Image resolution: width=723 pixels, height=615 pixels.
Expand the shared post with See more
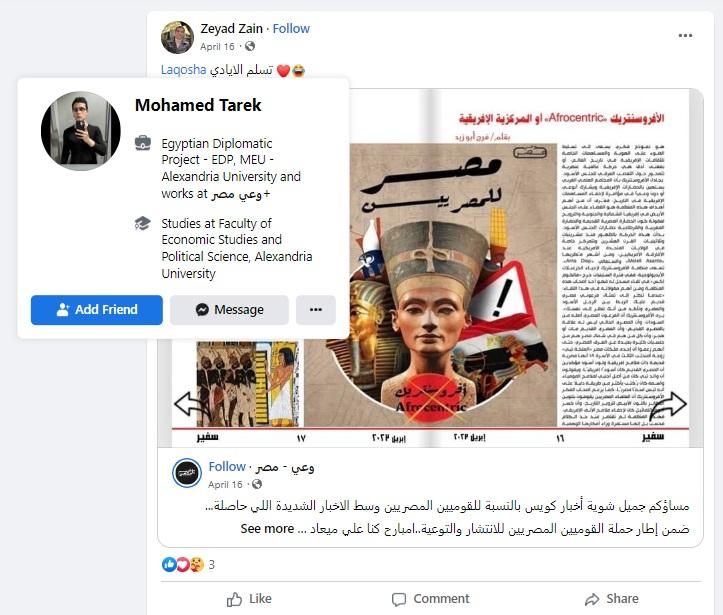[267, 528]
